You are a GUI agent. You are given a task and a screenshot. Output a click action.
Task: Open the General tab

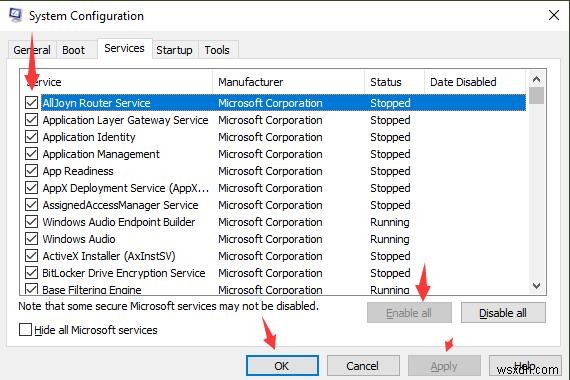point(32,50)
